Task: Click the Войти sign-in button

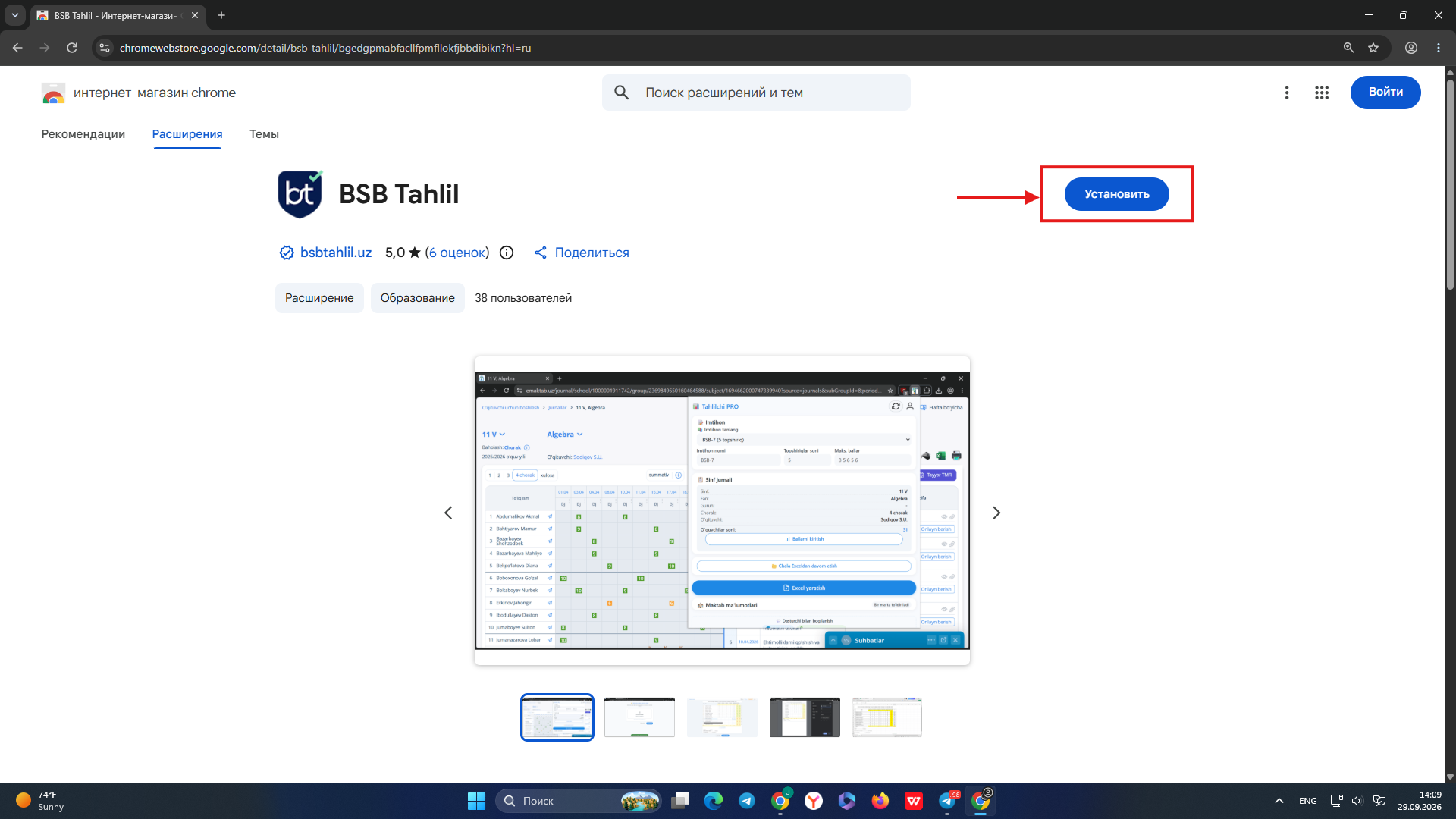Action: pyautogui.click(x=1385, y=93)
